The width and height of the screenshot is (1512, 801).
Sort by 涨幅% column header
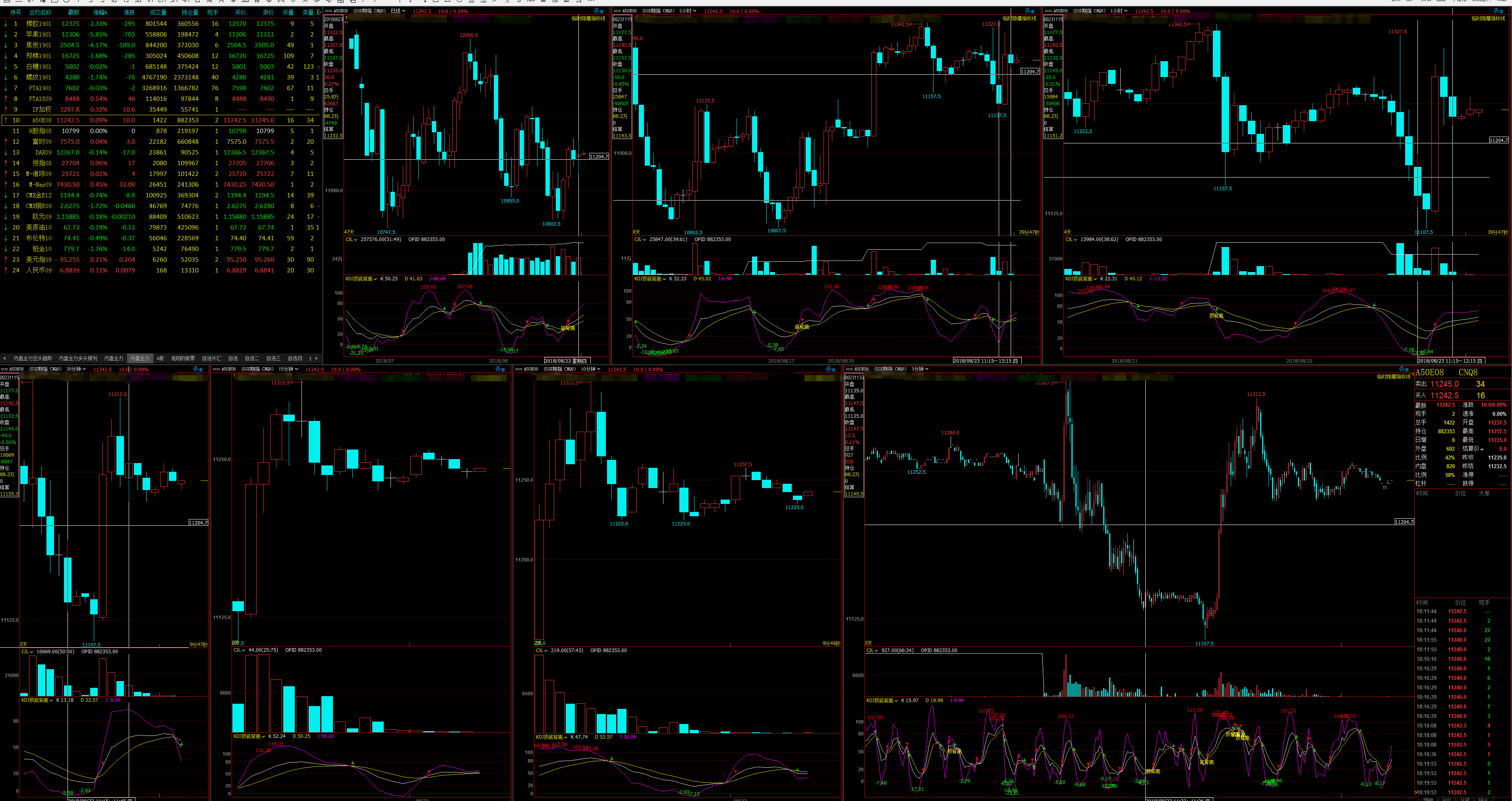[100, 12]
